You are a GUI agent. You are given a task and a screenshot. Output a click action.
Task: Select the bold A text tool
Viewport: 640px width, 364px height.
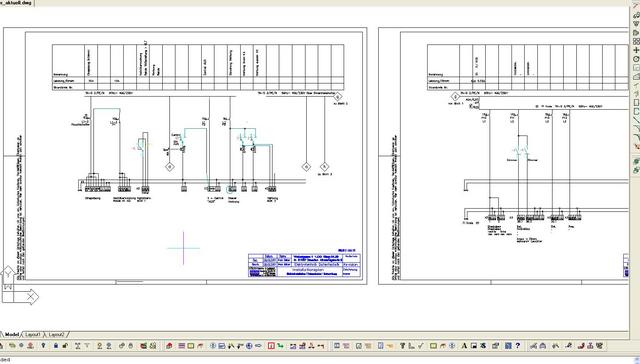tap(464, 346)
